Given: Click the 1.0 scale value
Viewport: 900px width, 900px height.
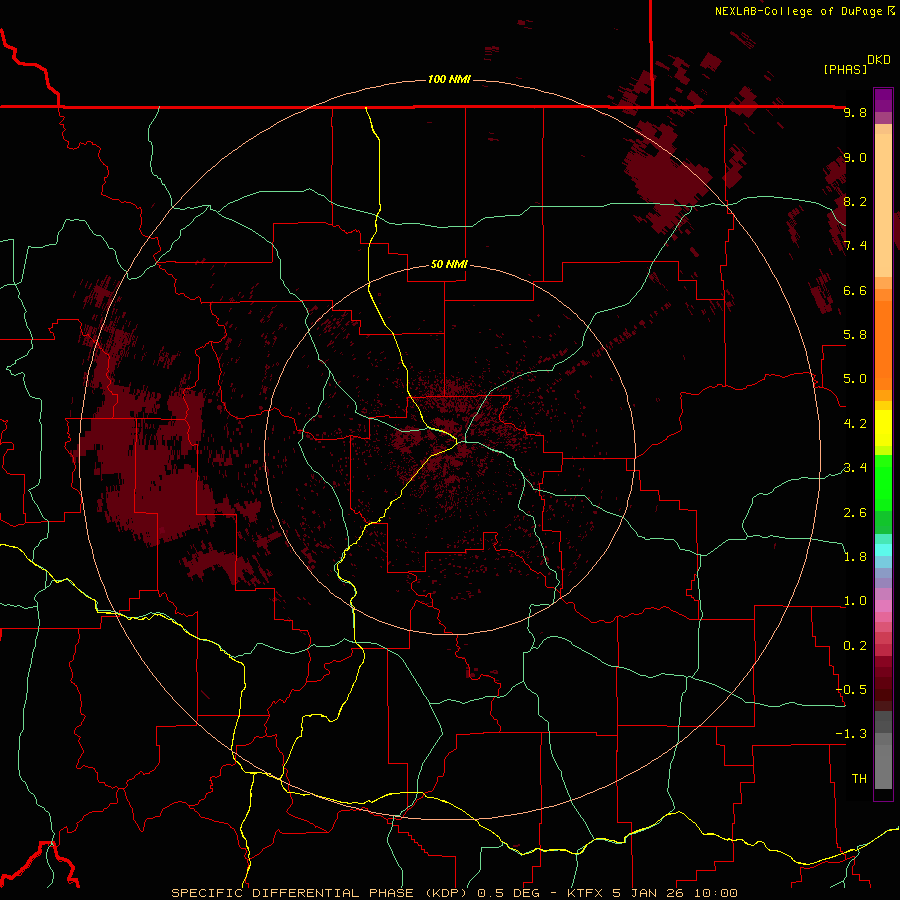Looking at the screenshot, I should click(855, 601).
